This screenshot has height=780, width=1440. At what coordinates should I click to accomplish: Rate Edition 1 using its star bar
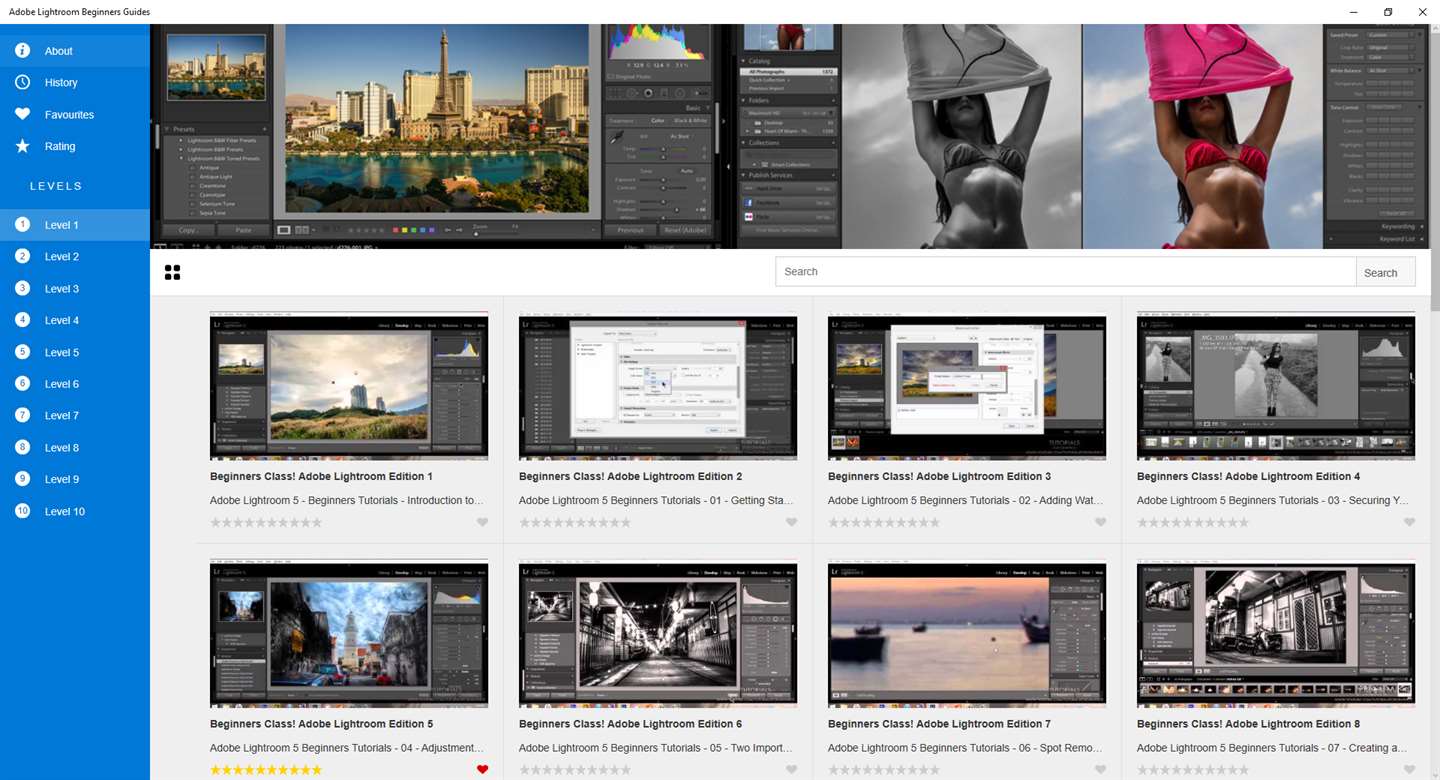pos(266,522)
